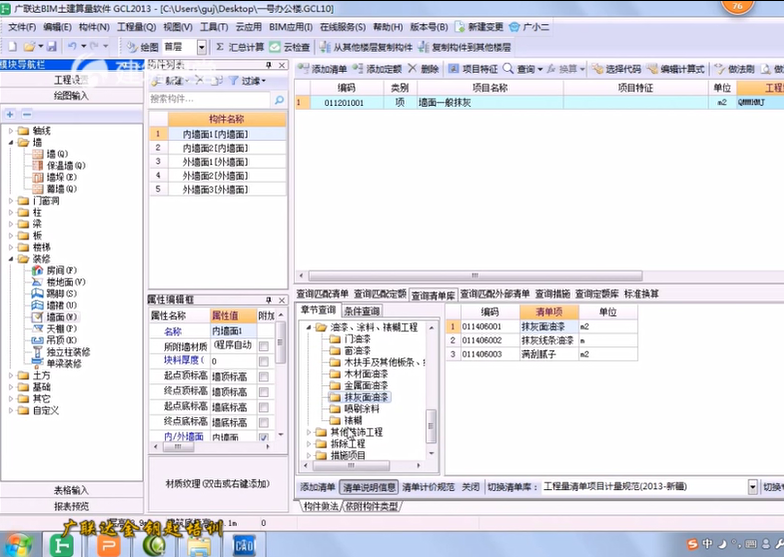This screenshot has width=784, height=557.
Task: Switch to 条件查询 tab
Action: (362, 310)
